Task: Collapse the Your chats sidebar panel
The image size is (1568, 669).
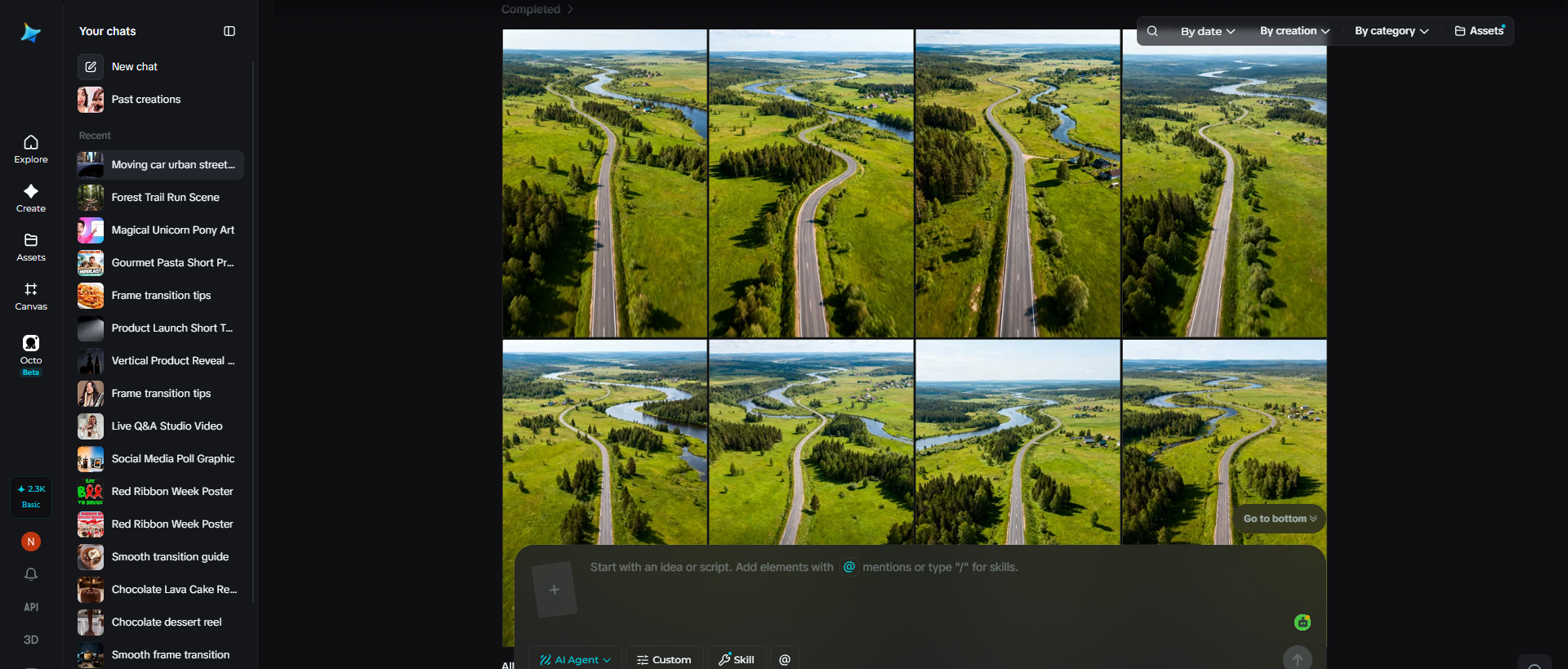Action: click(x=229, y=31)
